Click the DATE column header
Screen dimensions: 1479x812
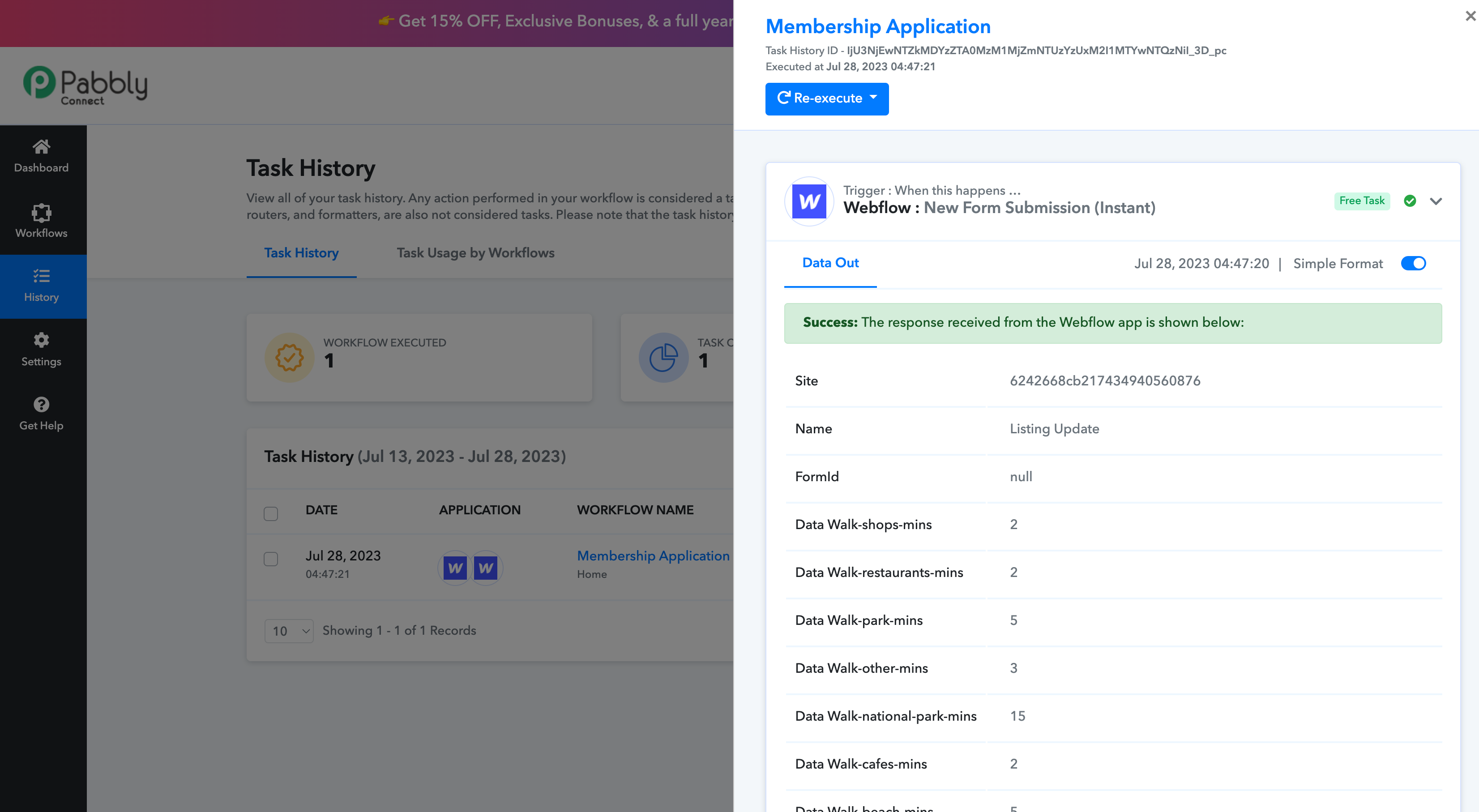pyautogui.click(x=321, y=510)
